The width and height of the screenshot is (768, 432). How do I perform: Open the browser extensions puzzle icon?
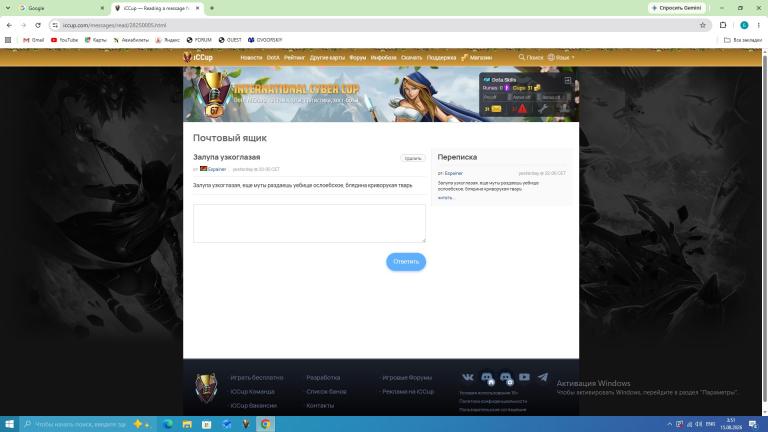pos(723,25)
